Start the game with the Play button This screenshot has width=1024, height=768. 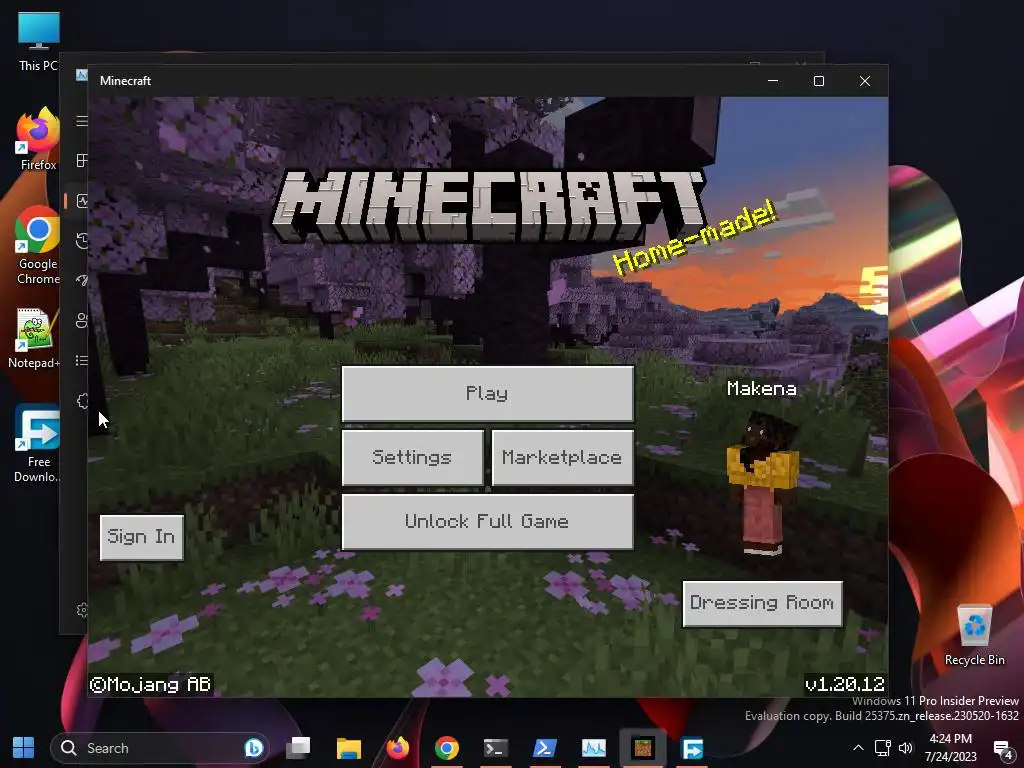click(x=487, y=393)
